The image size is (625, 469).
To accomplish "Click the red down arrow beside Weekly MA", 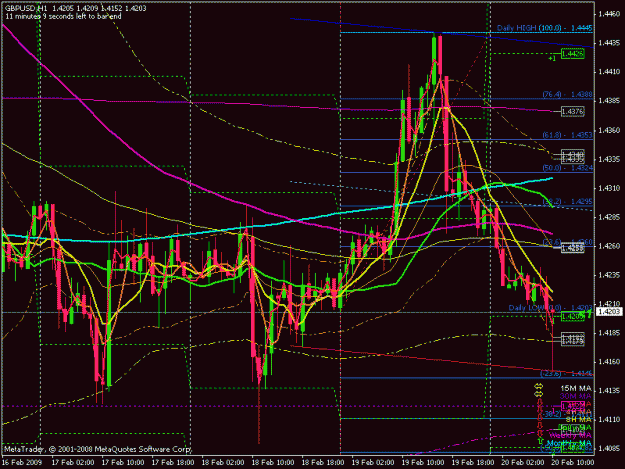I will click(540, 434).
